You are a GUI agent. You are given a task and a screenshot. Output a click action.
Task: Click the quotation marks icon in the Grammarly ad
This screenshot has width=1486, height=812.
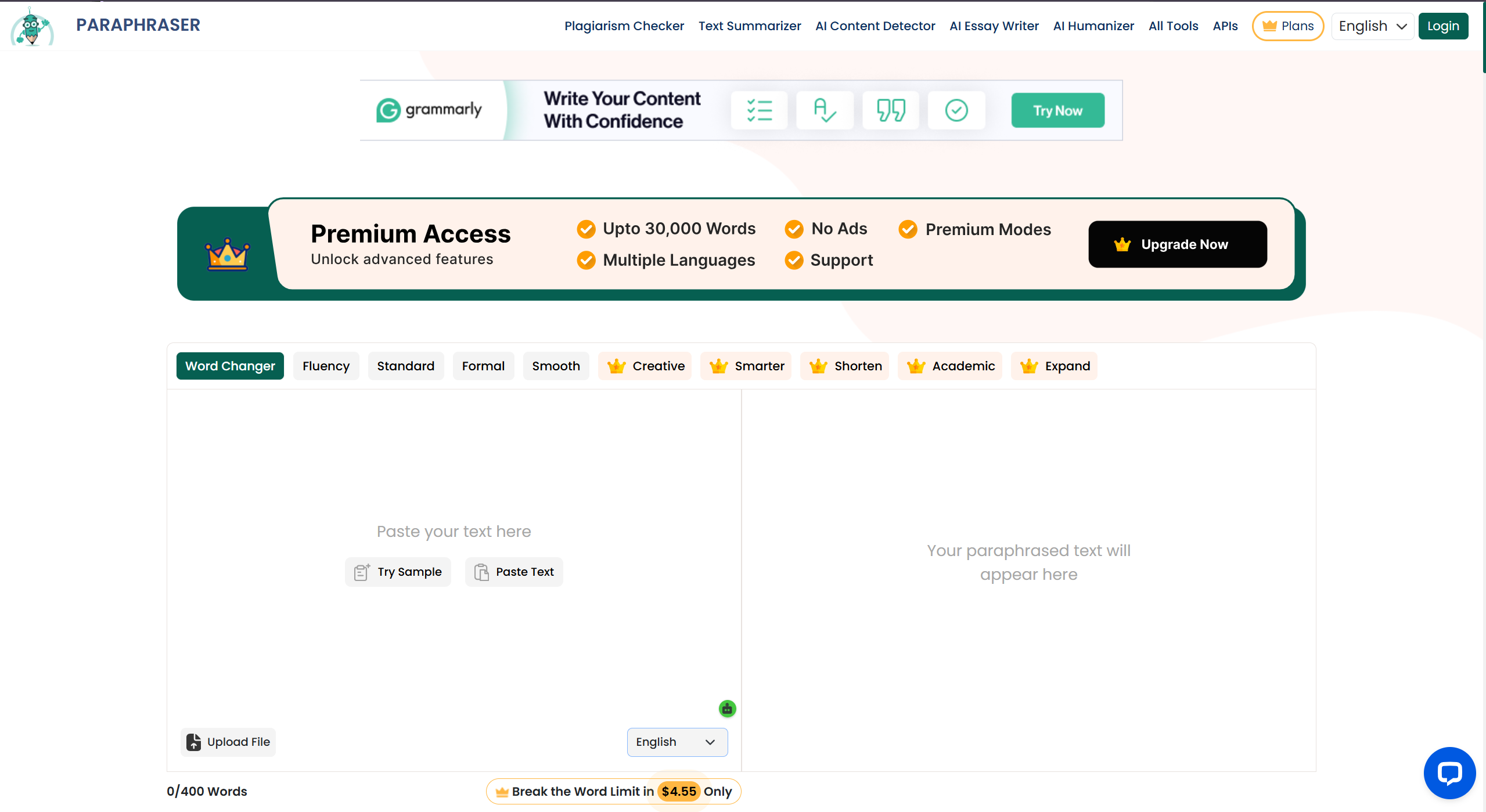pos(890,110)
